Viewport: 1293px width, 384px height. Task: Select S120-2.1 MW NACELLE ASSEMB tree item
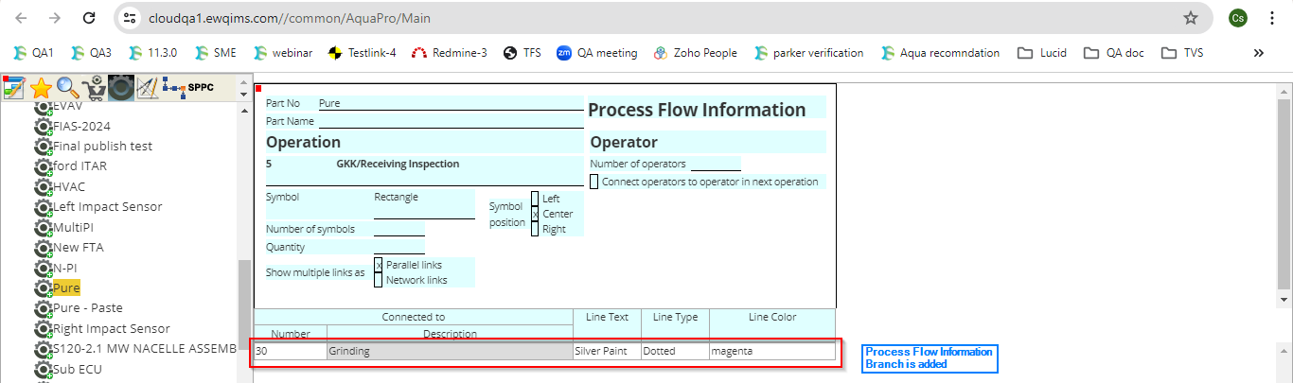tap(145, 349)
